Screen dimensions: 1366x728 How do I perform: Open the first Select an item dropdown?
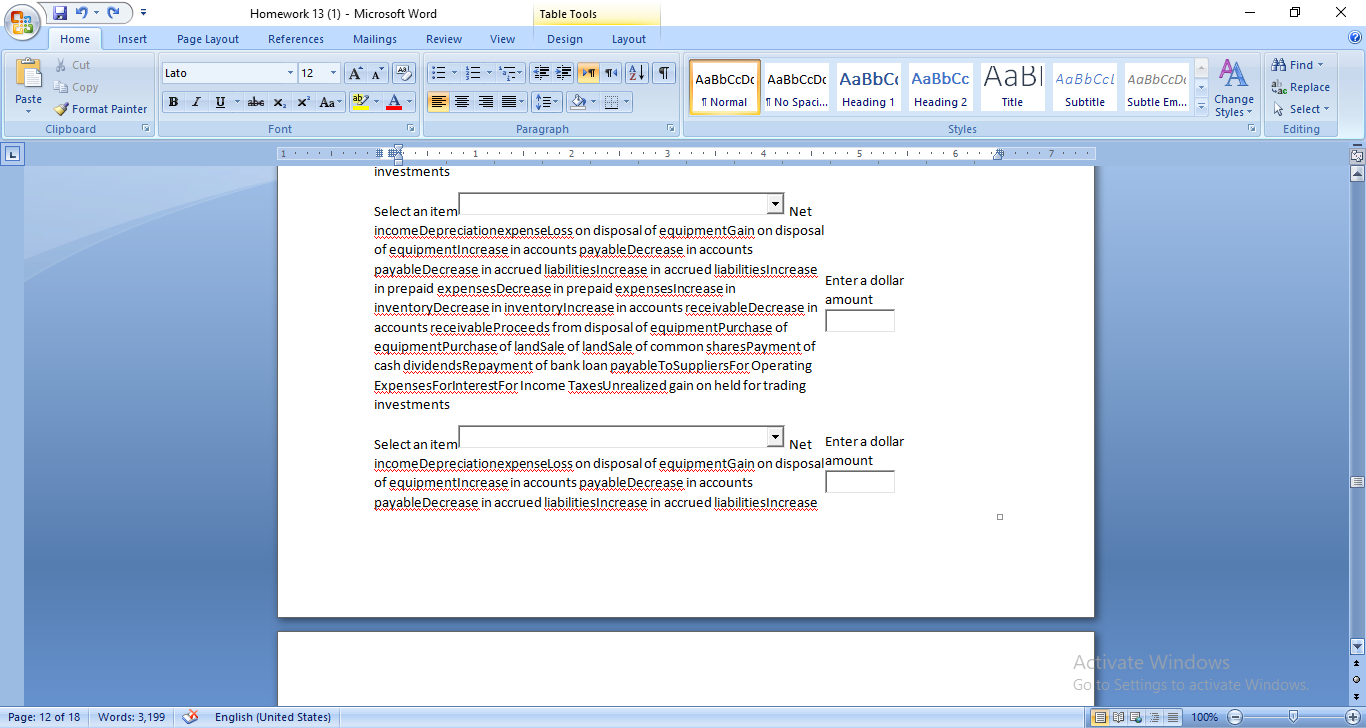tap(775, 204)
